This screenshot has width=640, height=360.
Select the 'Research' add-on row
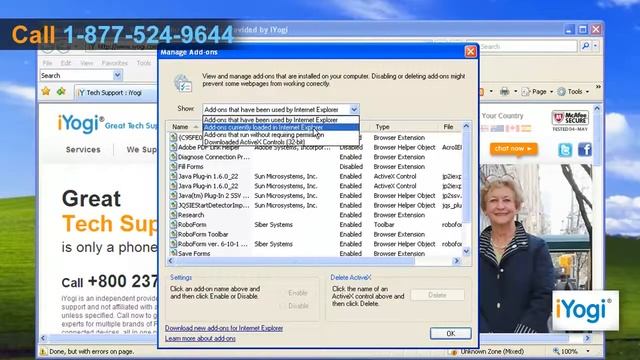[315, 215]
